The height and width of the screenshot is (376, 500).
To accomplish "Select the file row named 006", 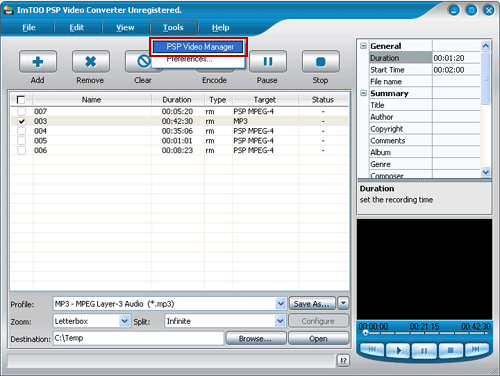I will pyautogui.click(x=180, y=150).
